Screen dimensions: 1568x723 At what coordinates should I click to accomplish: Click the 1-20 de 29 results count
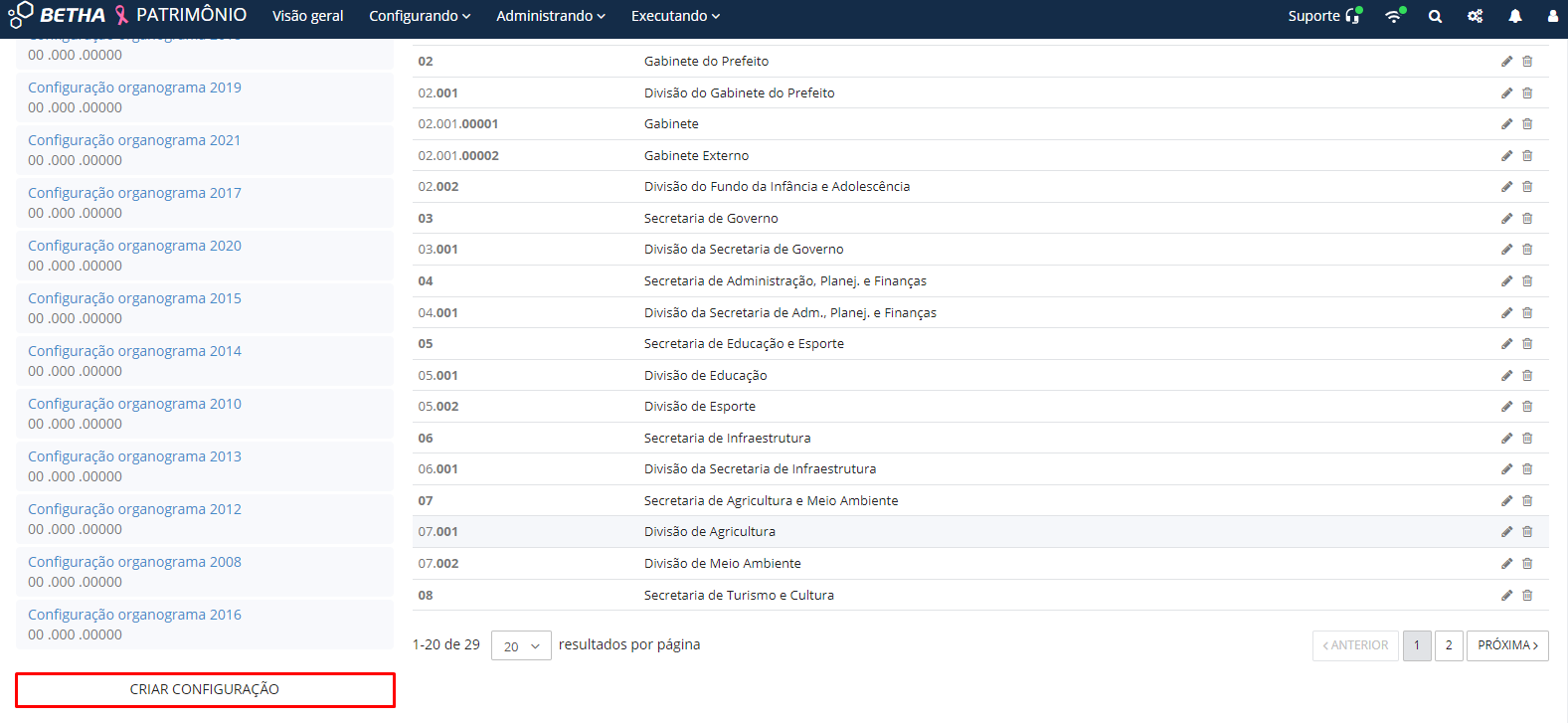tap(446, 644)
